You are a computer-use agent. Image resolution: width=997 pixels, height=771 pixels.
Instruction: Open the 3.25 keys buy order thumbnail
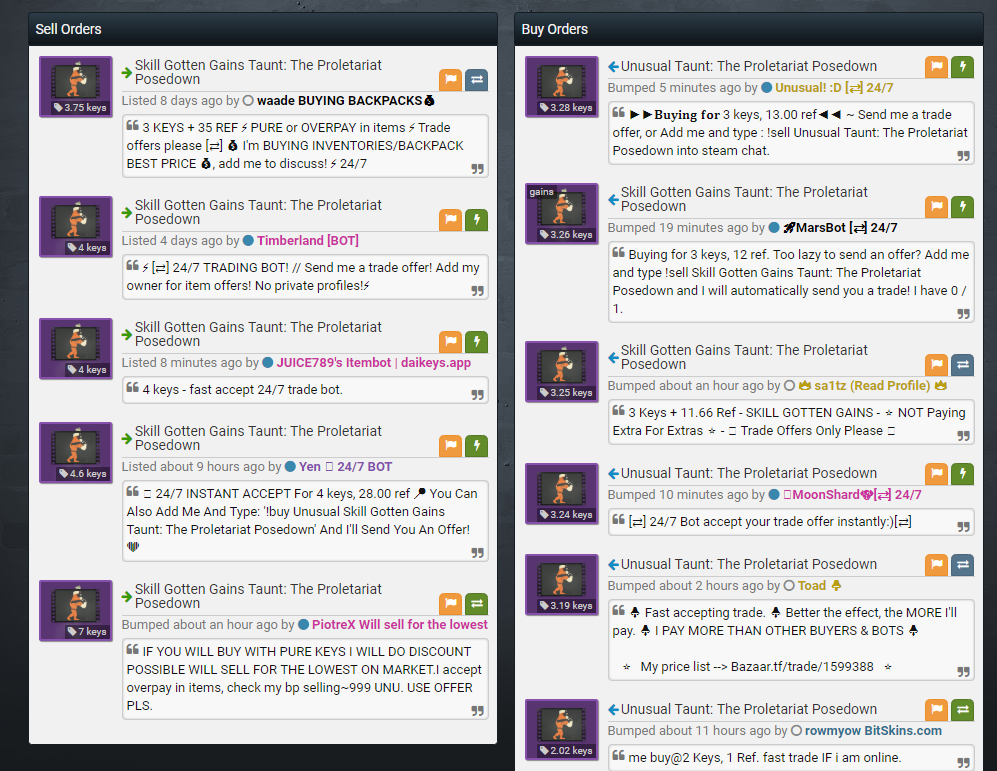(561, 372)
